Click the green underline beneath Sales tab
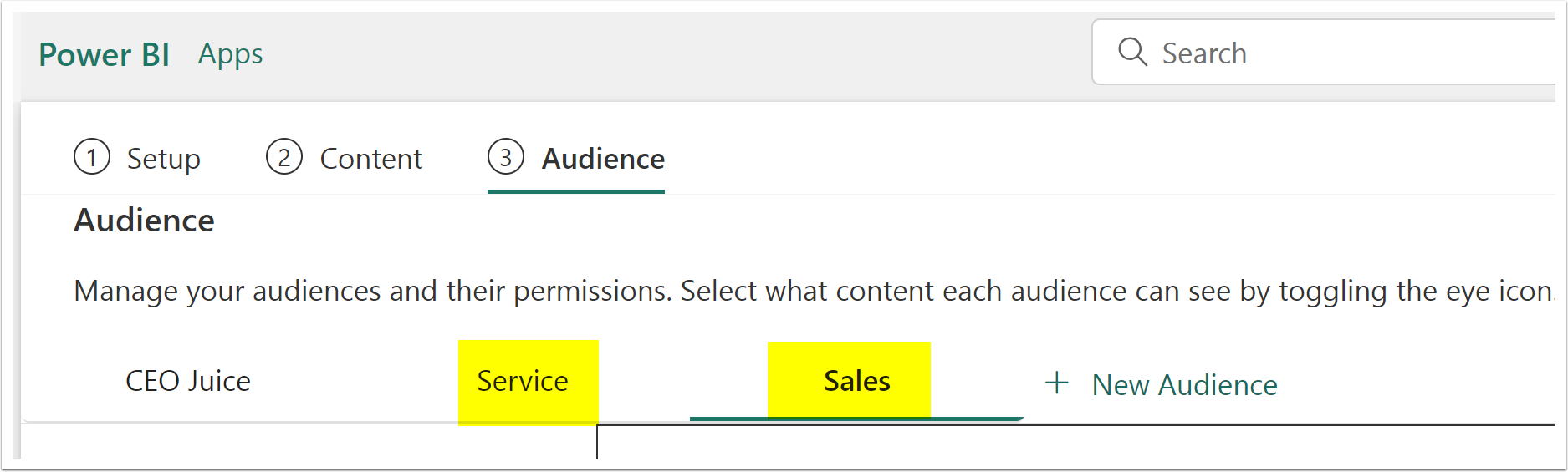This screenshot has width=1568, height=472. coord(856,418)
